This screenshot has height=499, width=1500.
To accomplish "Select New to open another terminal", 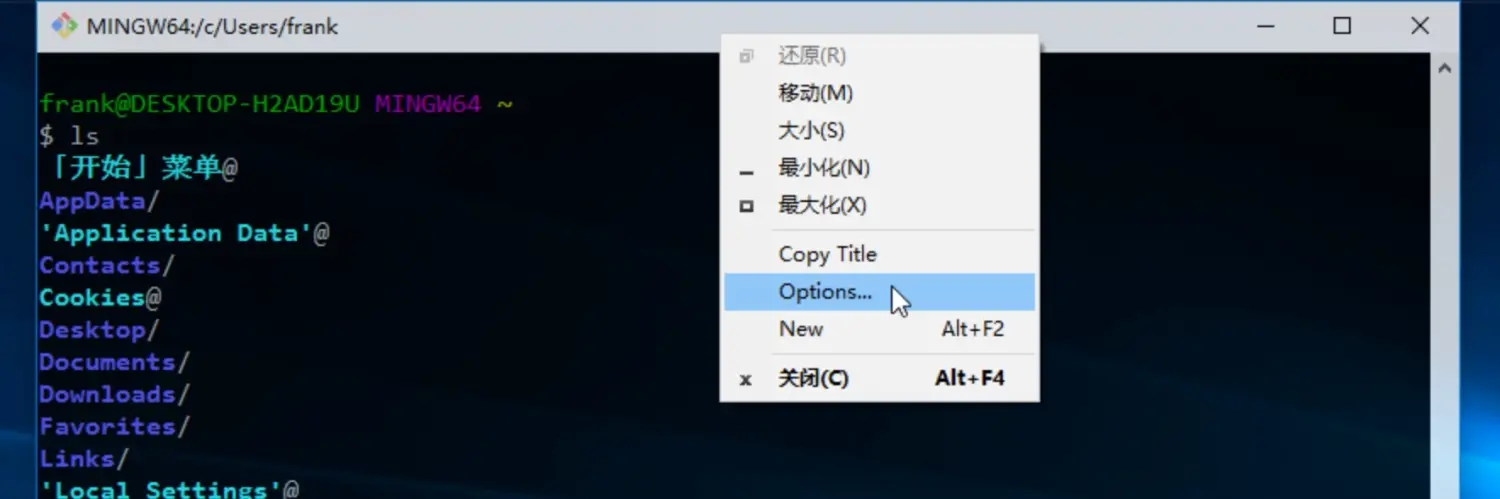I will 801,329.
